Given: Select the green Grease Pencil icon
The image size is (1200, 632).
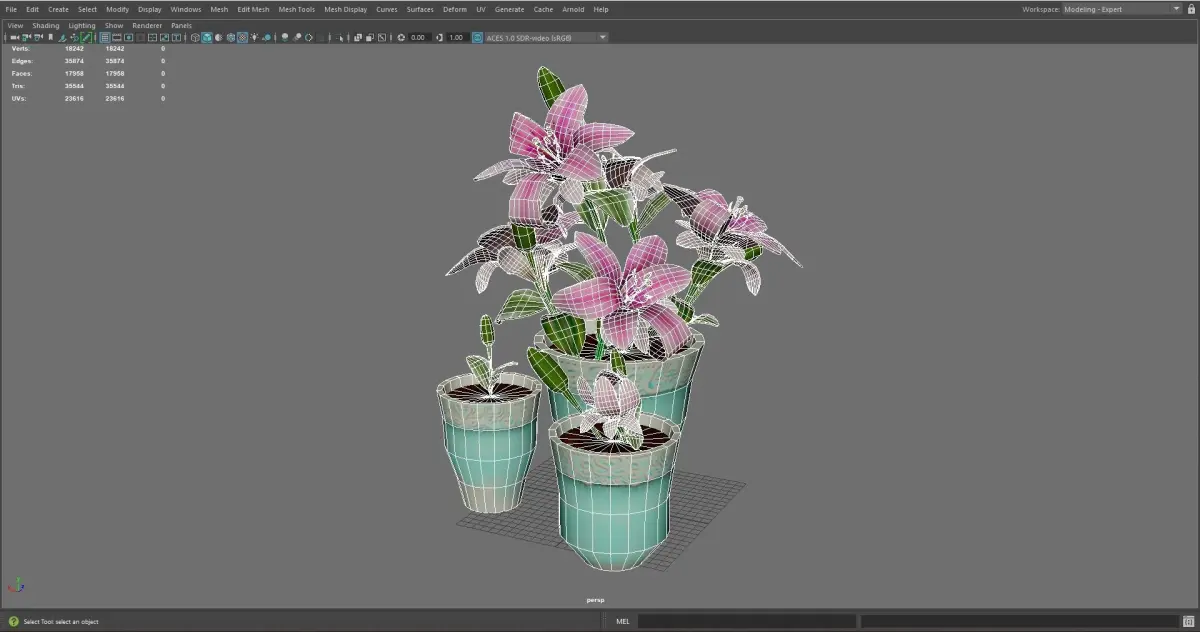Looking at the screenshot, I should click(86, 37).
